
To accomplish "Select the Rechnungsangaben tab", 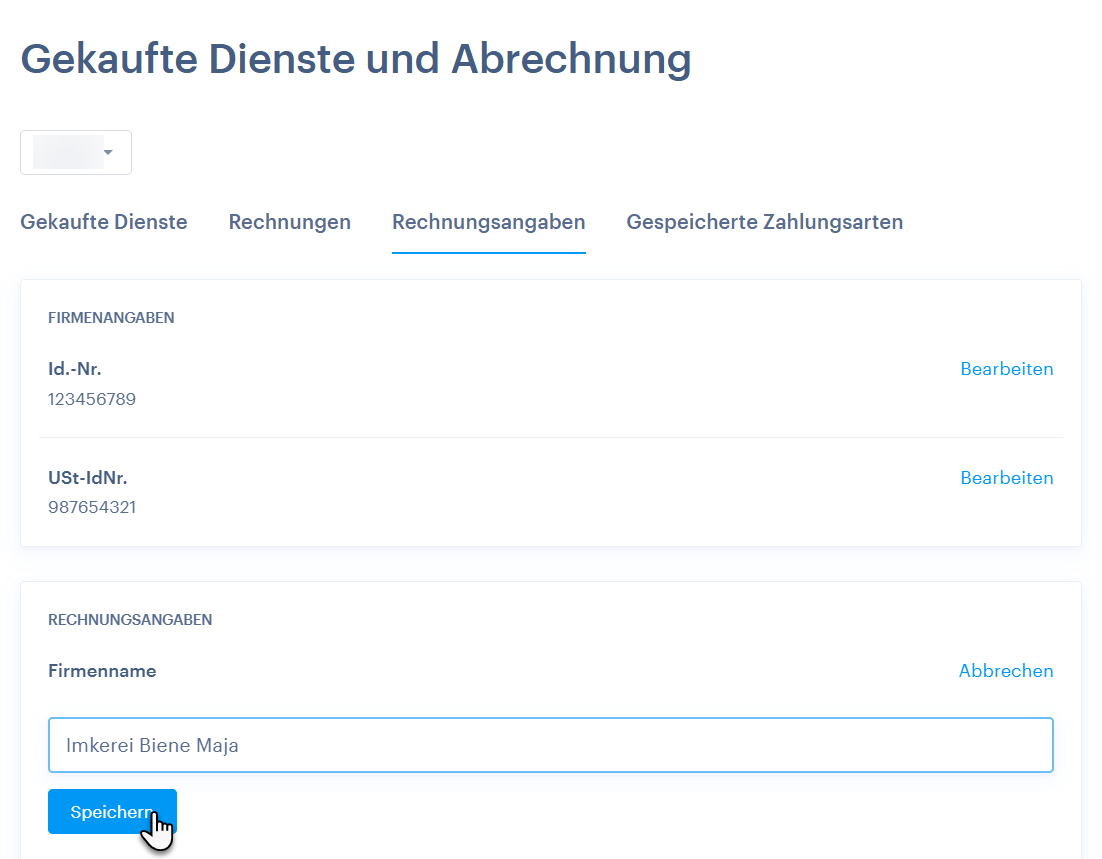I will tap(488, 222).
